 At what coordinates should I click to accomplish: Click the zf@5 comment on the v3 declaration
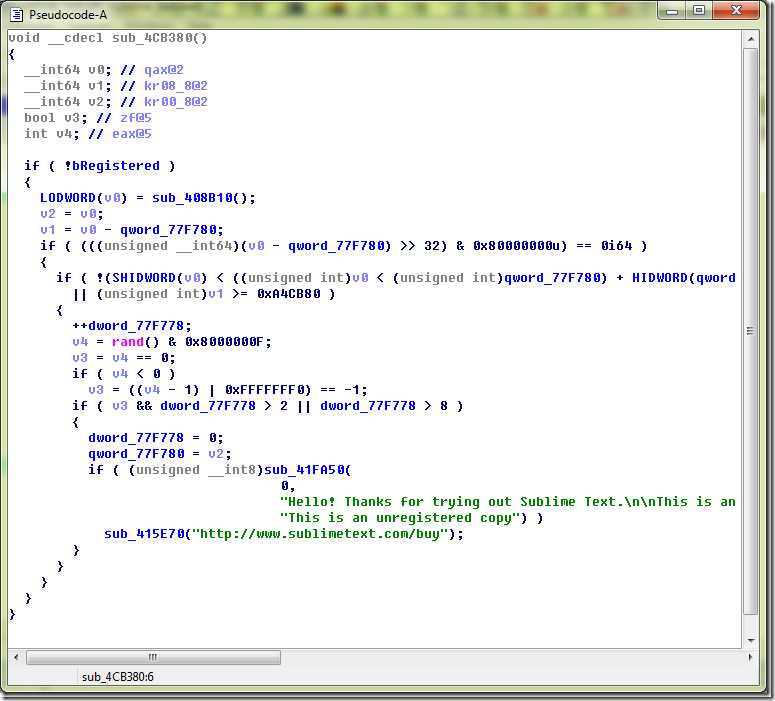click(x=135, y=118)
